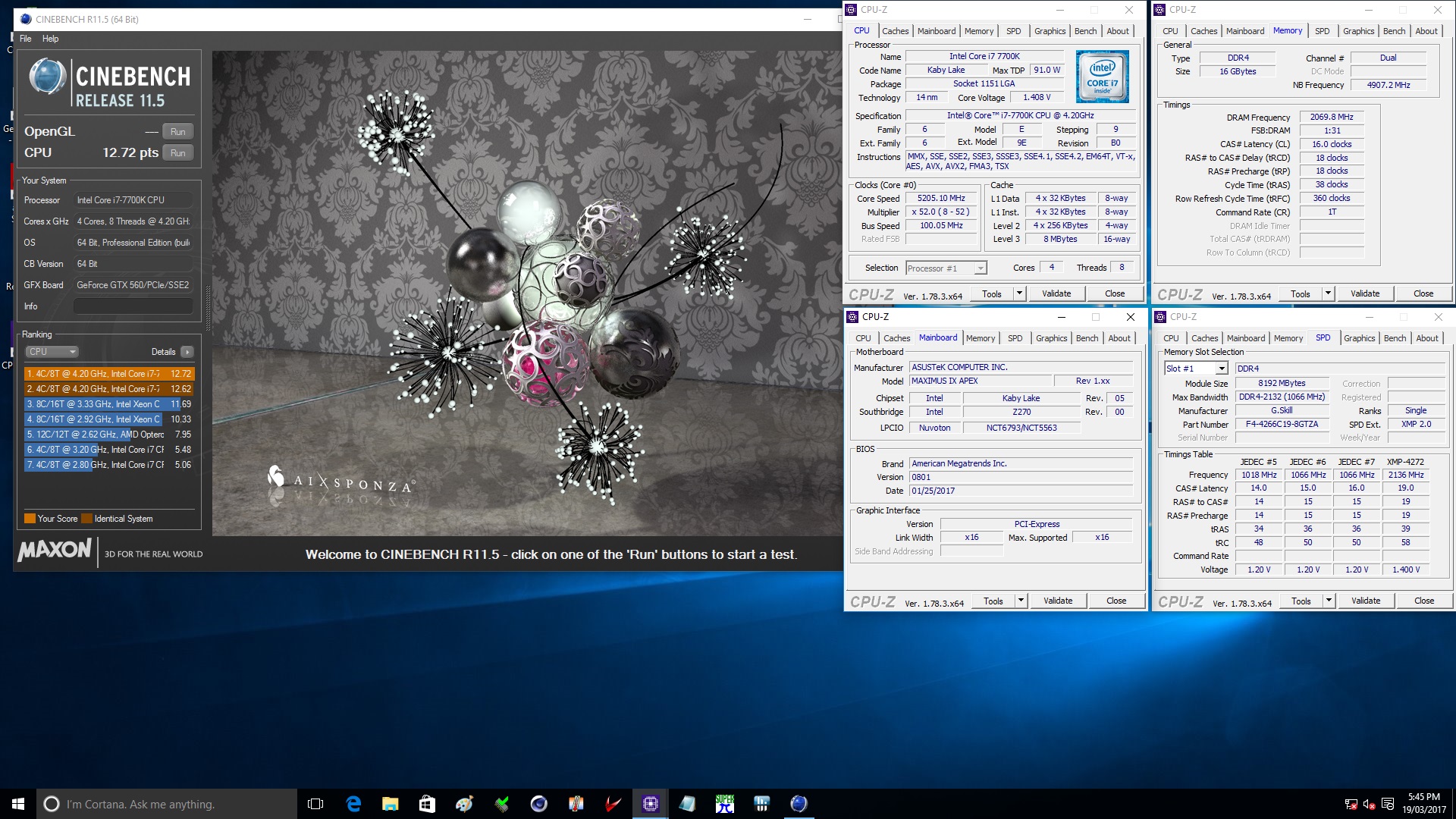Switch to Bench tab in CPU-Z Memory window
1456x819 pixels.
[1394, 31]
